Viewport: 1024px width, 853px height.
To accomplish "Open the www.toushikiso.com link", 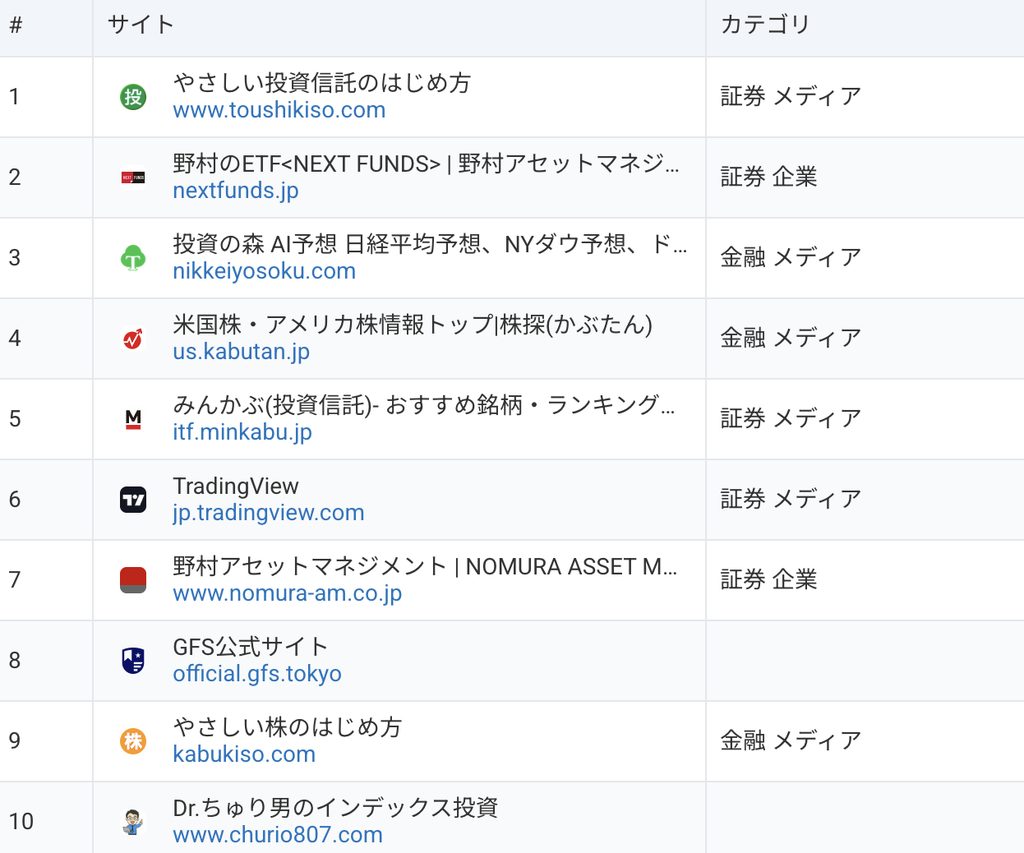I will tap(279, 110).
